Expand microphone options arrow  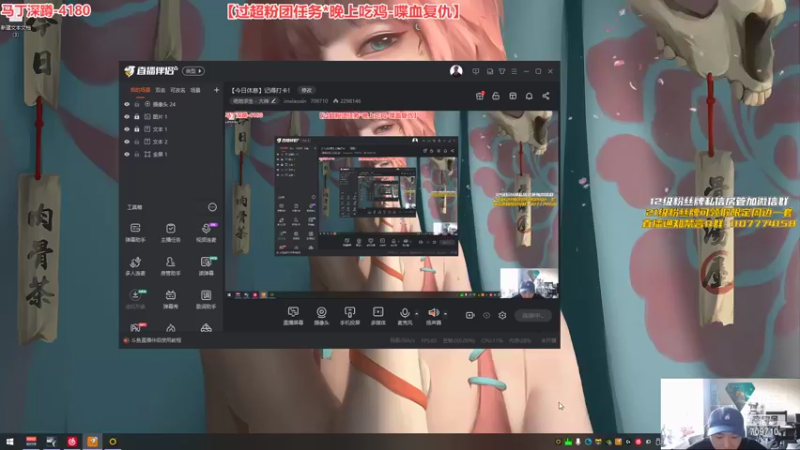417,313
